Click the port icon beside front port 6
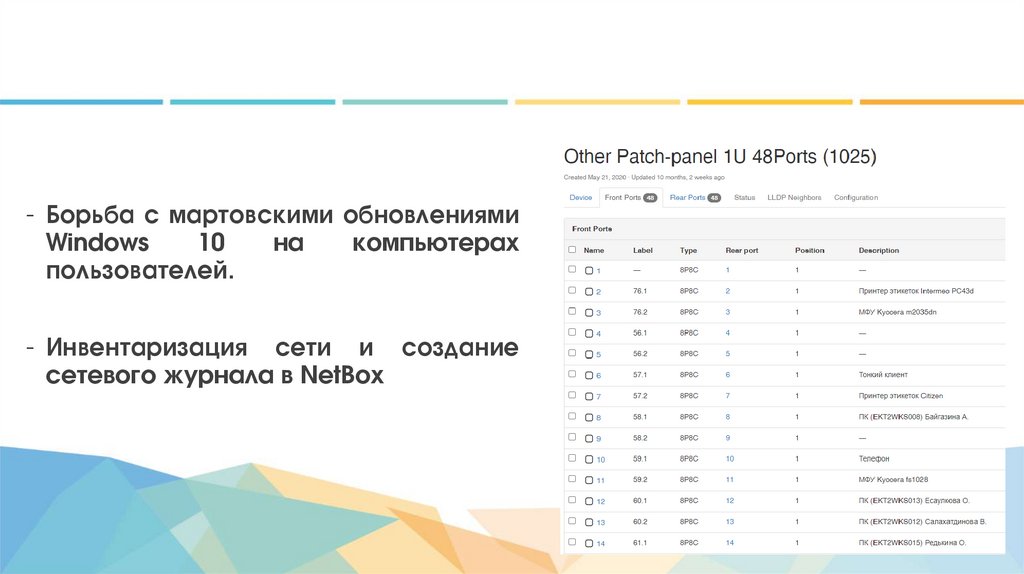The width and height of the screenshot is (1024, 574). pos(589,375)
